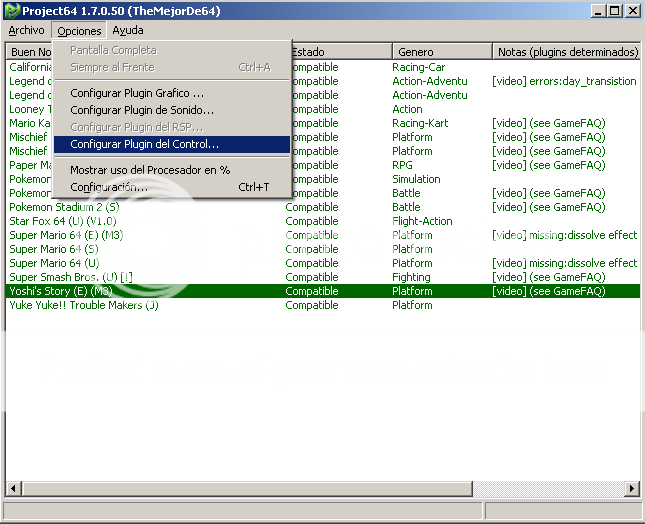645x524 pixels.
Task: Click the Action genre cell for Looney row
Action: (x=407, y=109)
